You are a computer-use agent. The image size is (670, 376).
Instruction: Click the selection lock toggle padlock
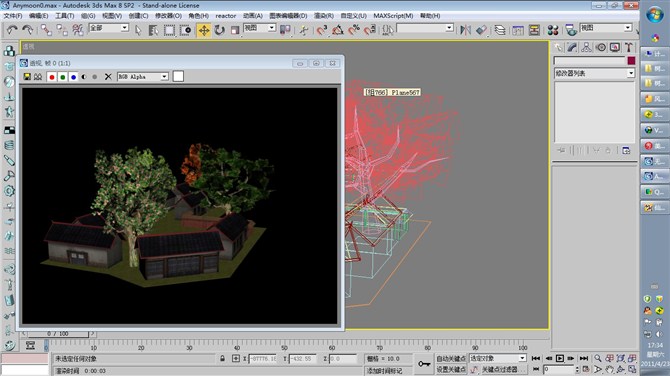(222, 358)
